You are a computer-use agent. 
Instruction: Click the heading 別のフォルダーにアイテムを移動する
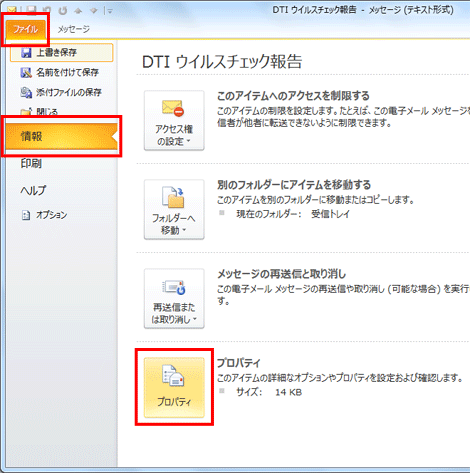294,185
